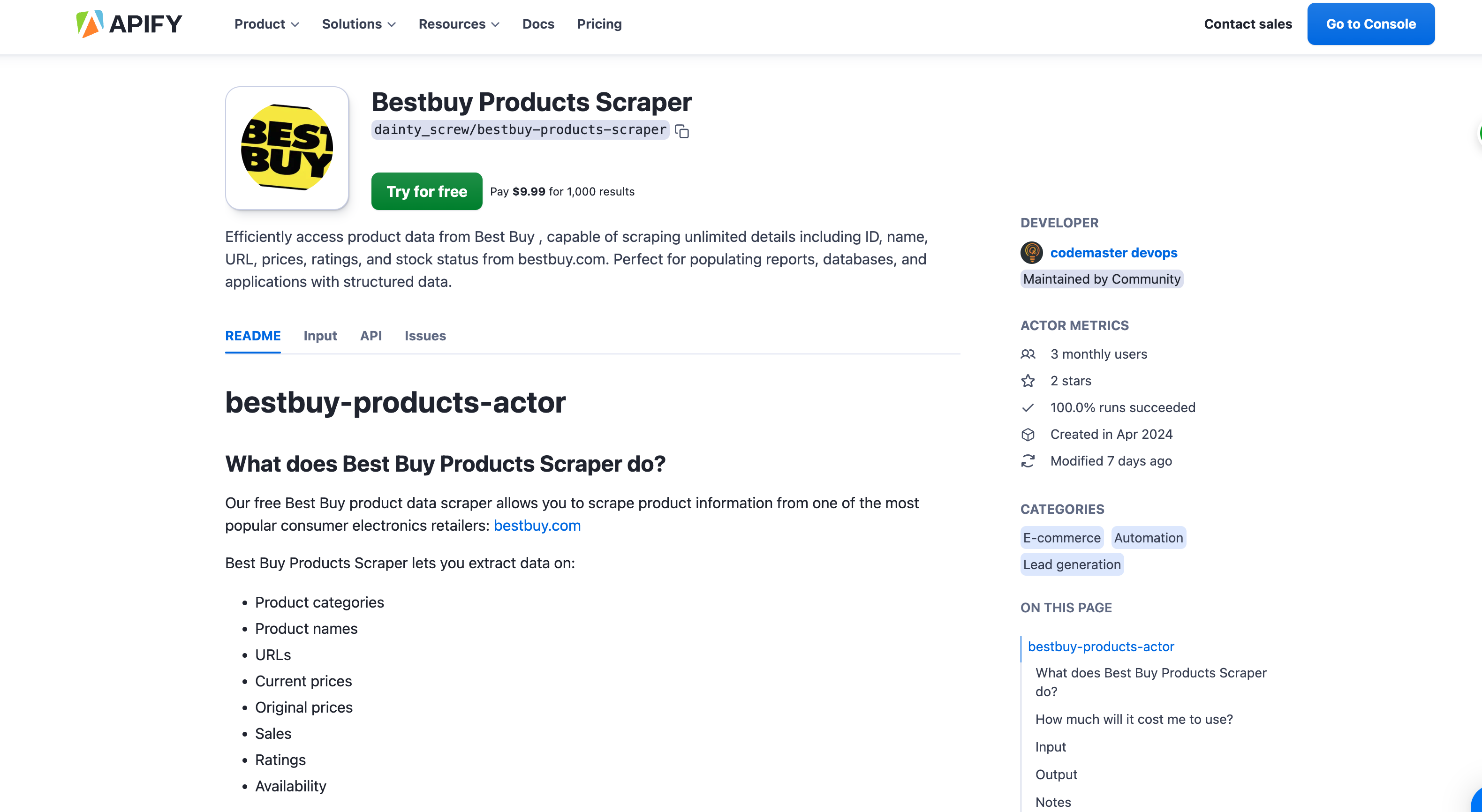This screenshot has height=812, width=1482.
Task: Open the Docs page
Action: point(538,24)
